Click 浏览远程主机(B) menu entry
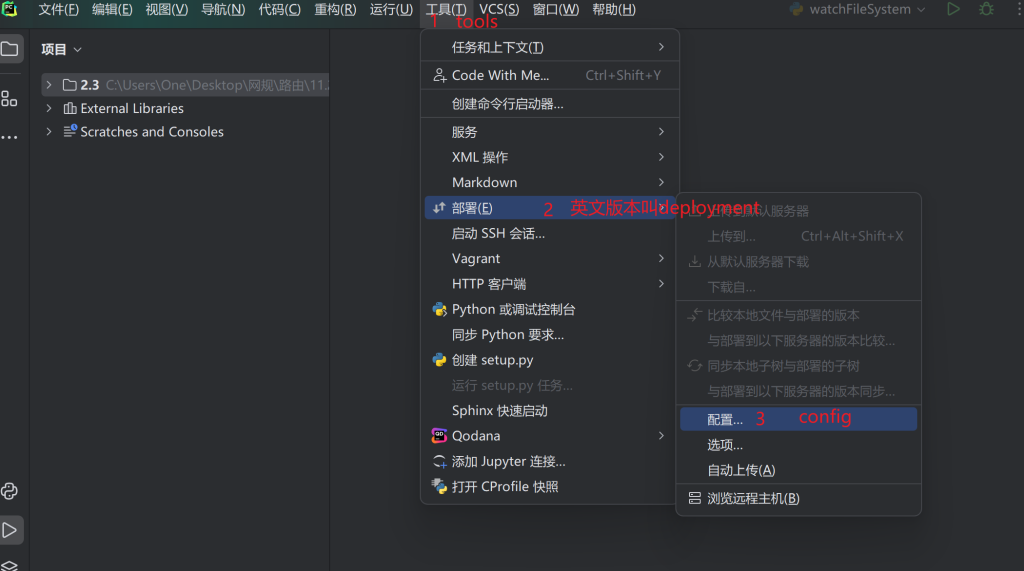The width and height of the screenshot is (1024, 571). pos(753,498)
